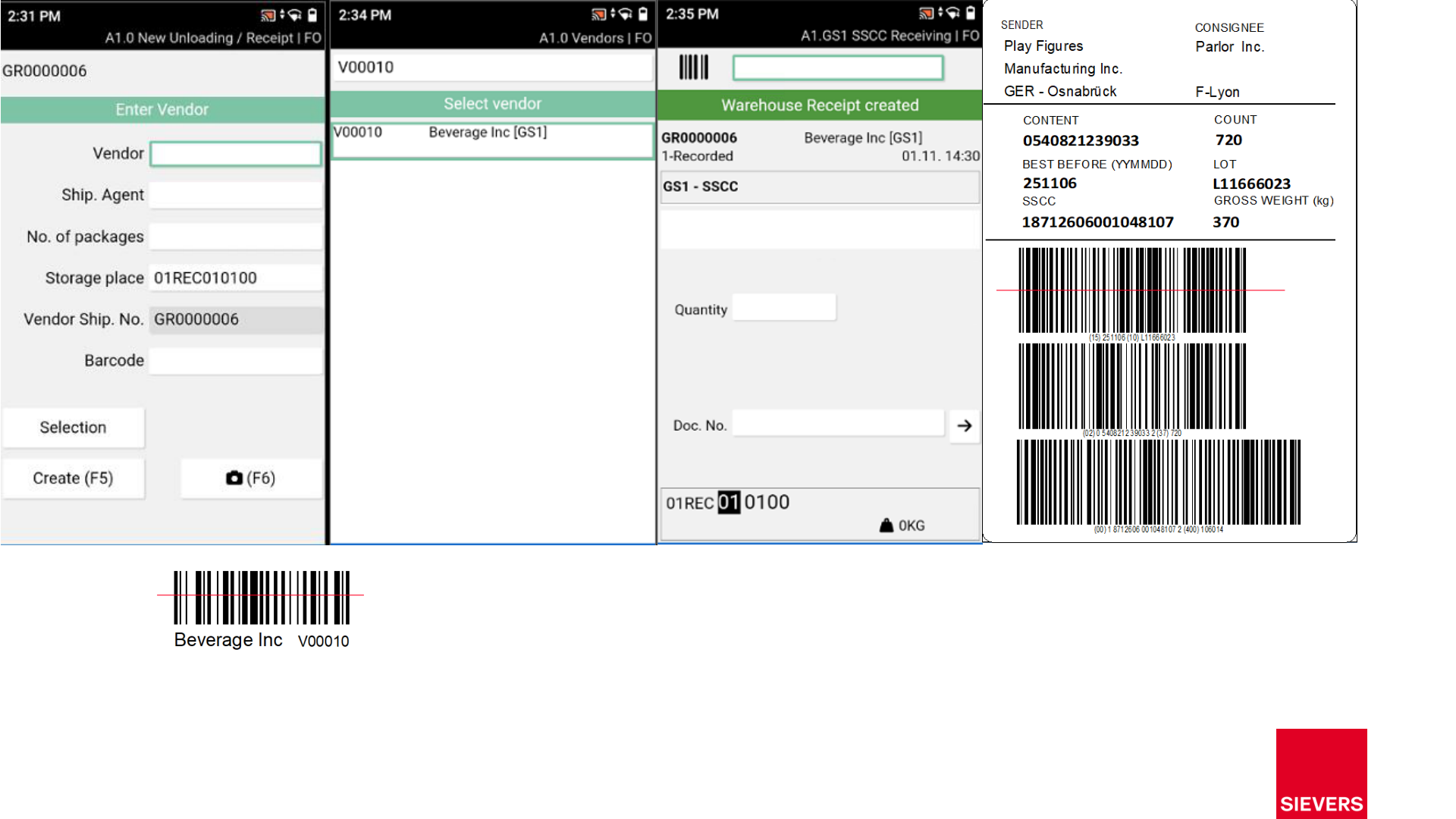1456x819 pixels.
Task: Click the Warehouse Receipt created banner
Action: click(820, 105)
